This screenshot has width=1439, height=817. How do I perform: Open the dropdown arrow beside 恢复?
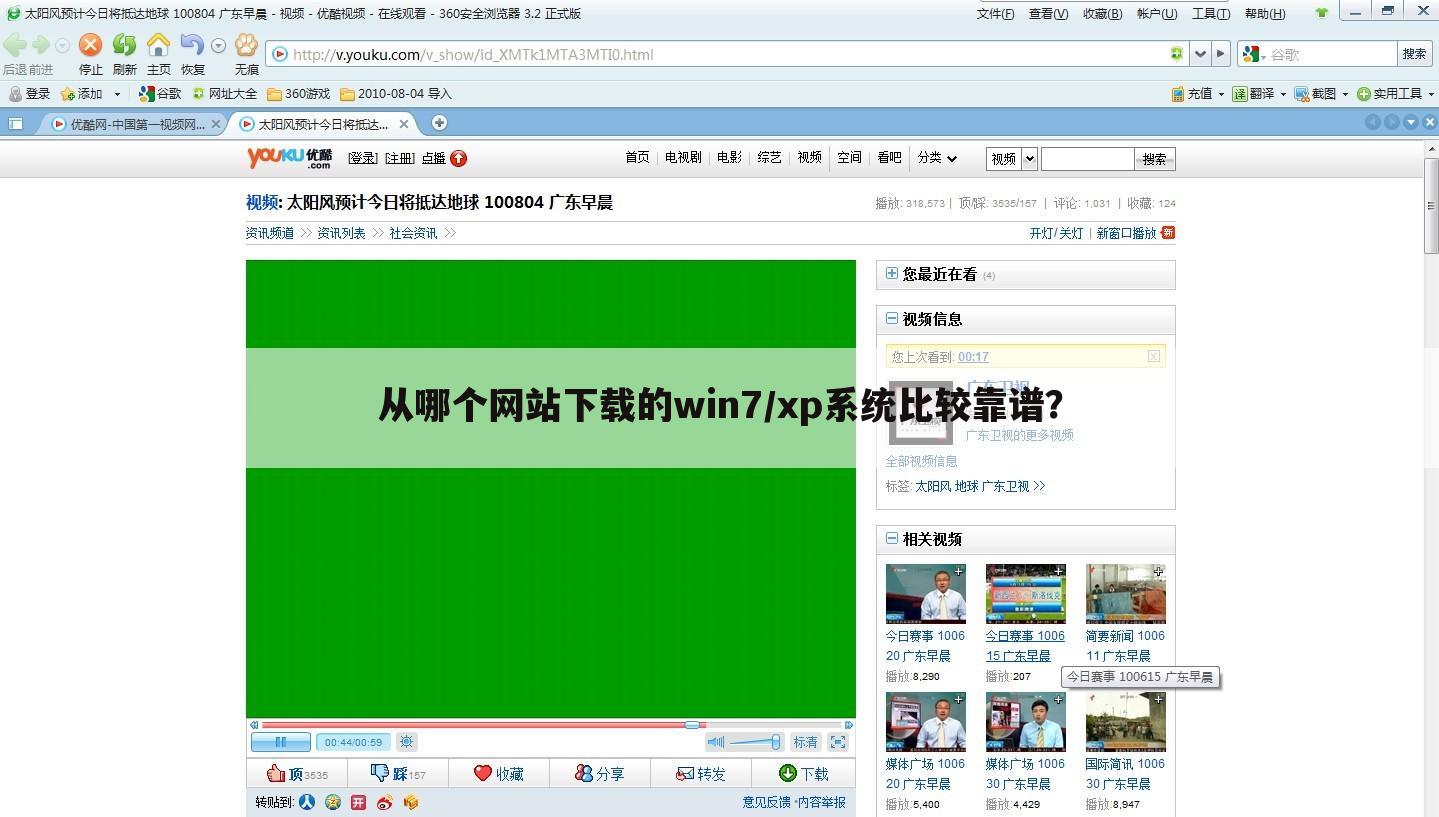(218, 46)
